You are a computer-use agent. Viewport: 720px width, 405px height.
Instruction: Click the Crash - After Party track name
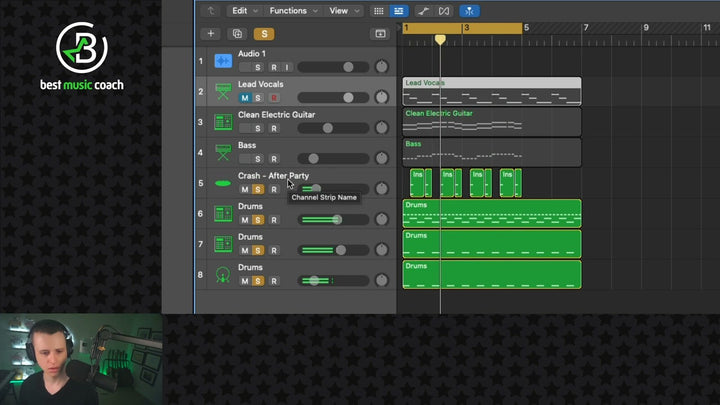coord(273,175)
